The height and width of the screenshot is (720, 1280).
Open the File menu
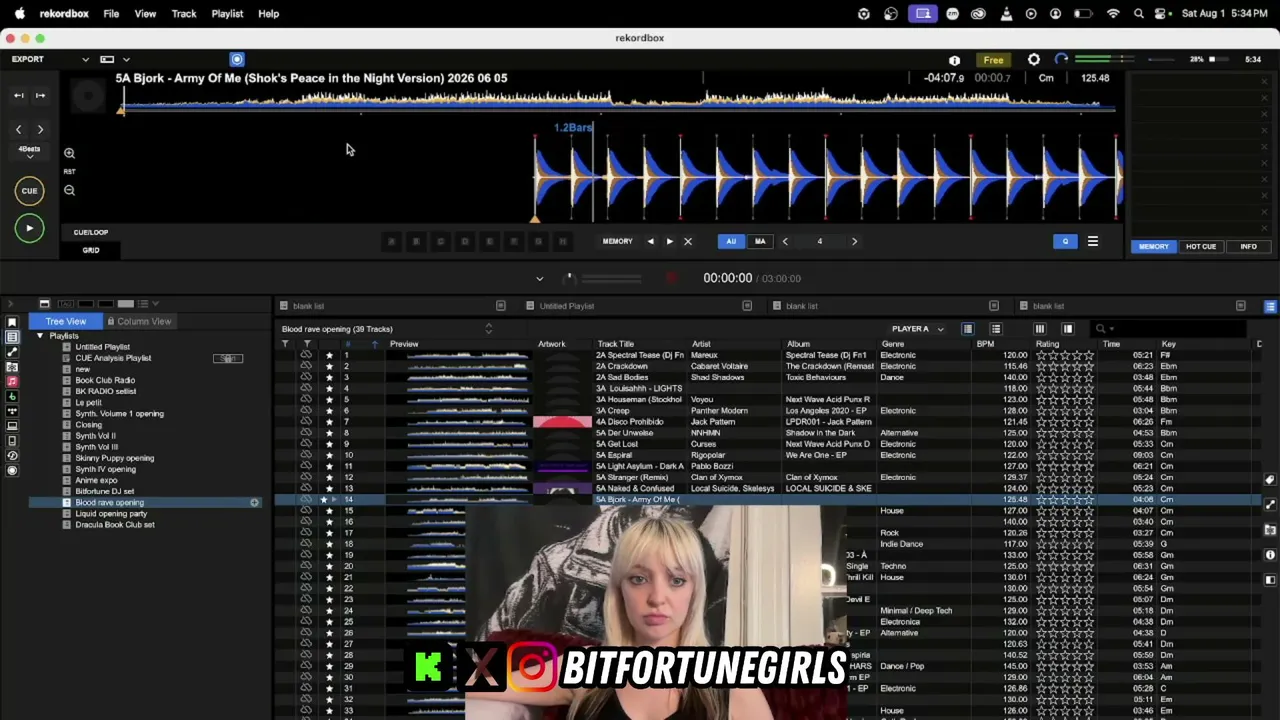click(x=111, y=14)
